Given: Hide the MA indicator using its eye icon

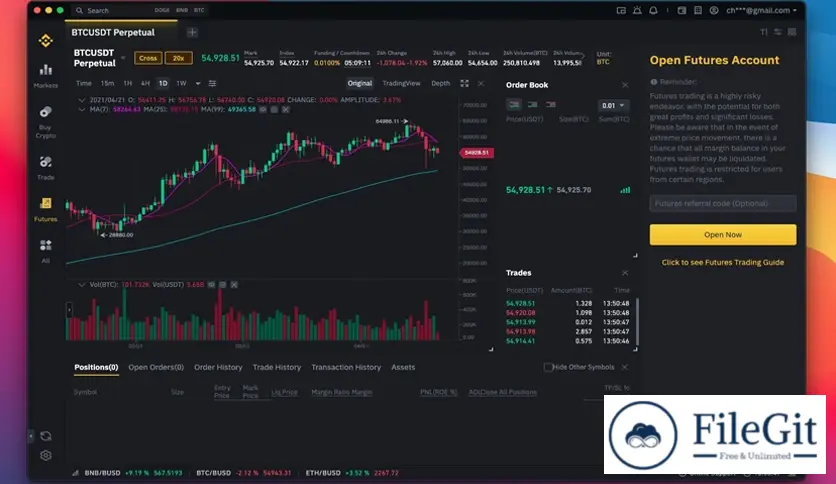Looking at the screenshot, I should click(263, 109).
